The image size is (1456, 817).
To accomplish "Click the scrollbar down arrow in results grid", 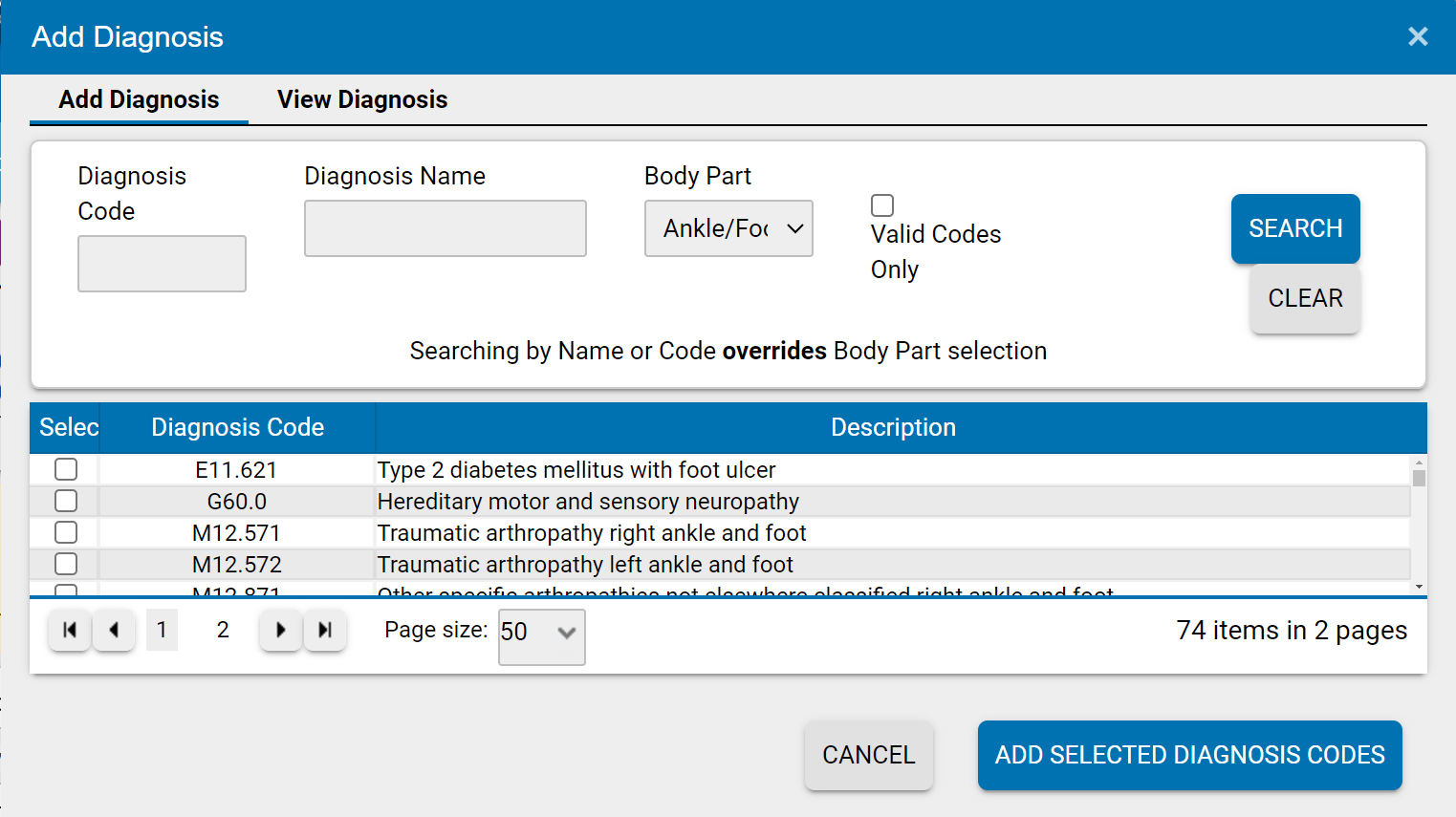I will (x=1417, y=586).
